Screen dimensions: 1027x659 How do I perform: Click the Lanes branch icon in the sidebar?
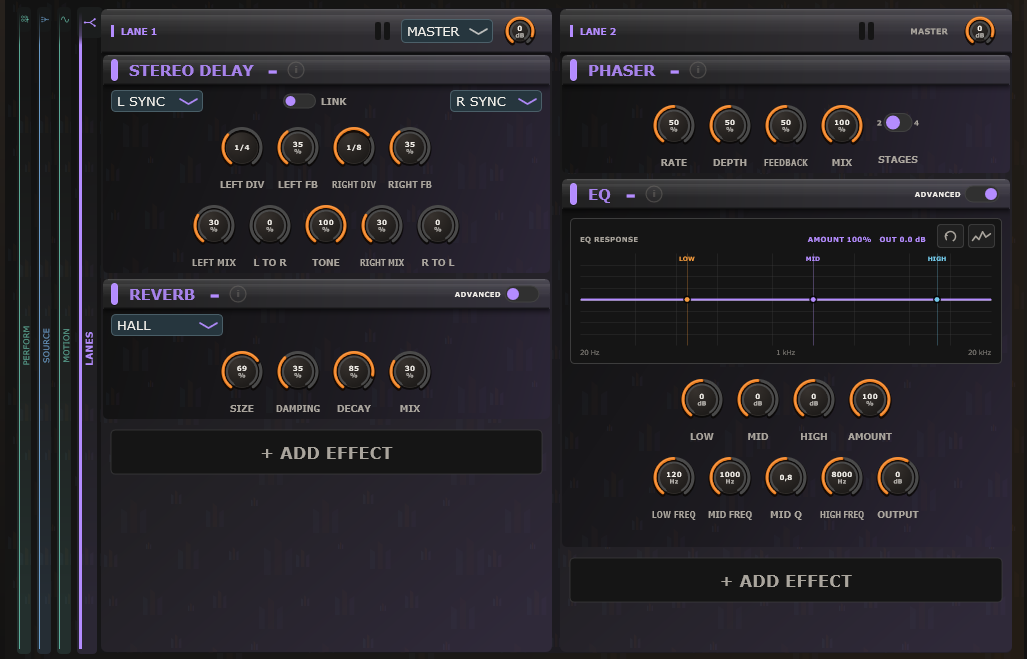(x=90, y=22)
